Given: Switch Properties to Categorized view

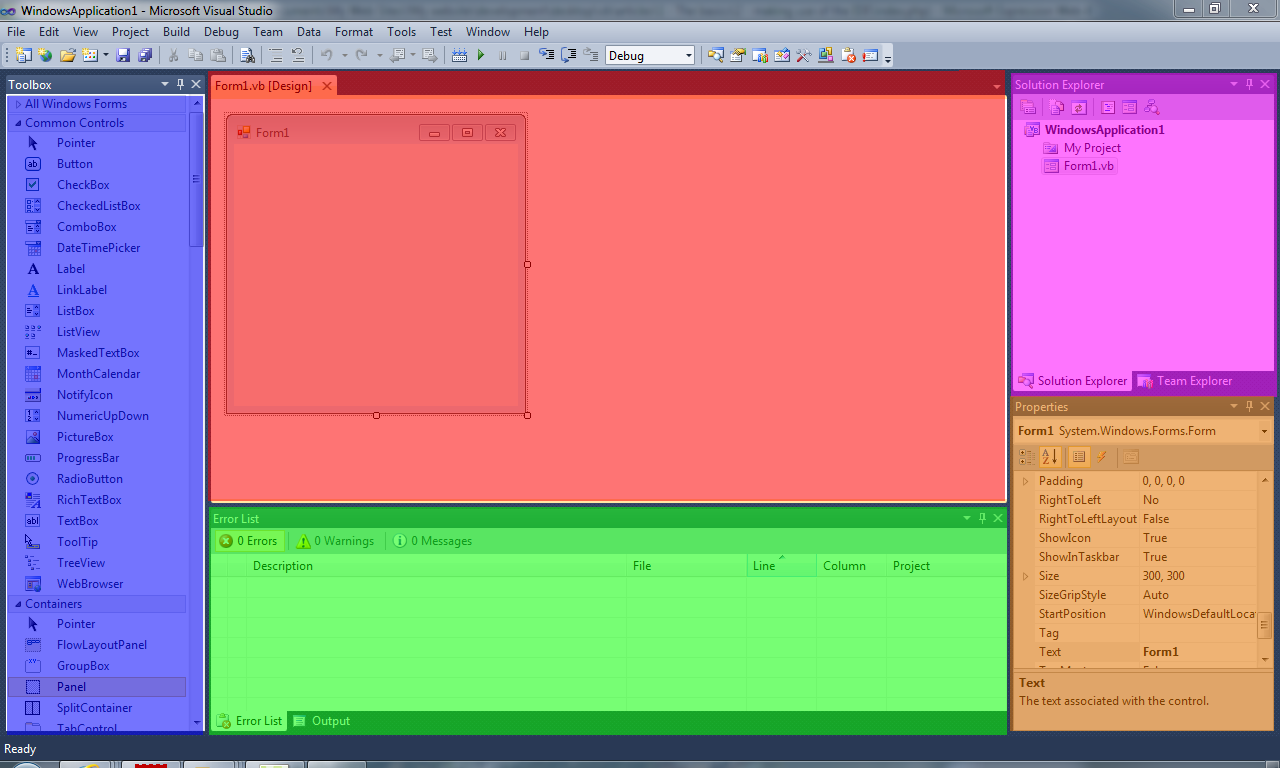Looking at the screenshot, I should click(1027, 457).
